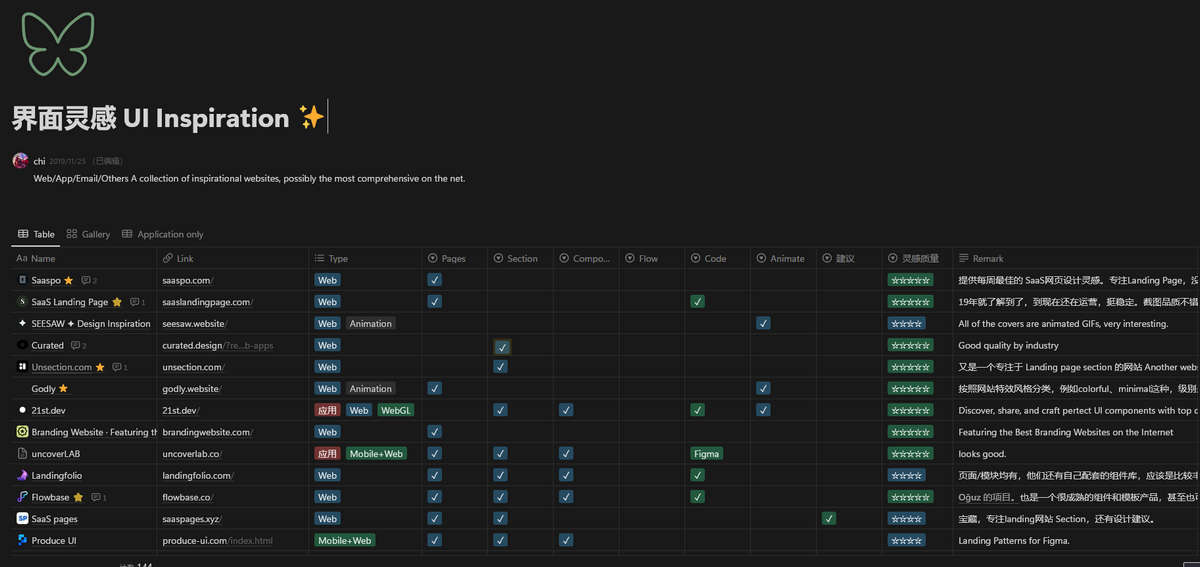1200x567 pixels.
Task: Open the saaspo.com link
Action: pos(188,280)
